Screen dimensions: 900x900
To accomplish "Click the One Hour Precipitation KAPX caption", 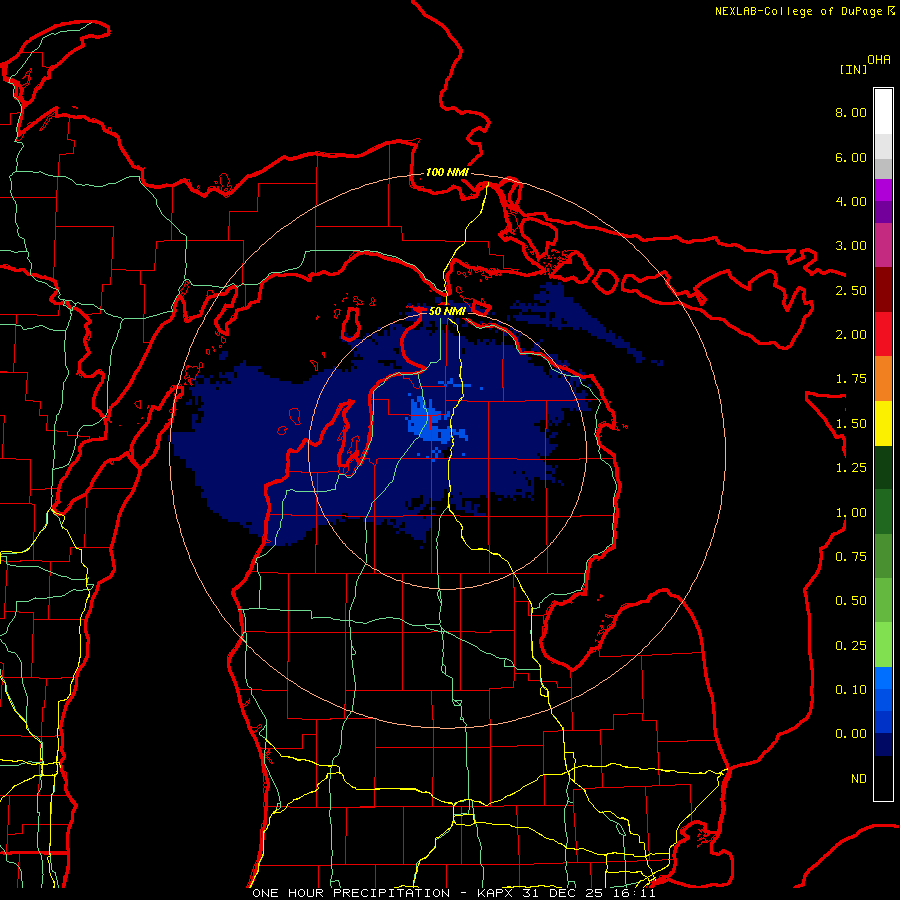I will point(453,893).
